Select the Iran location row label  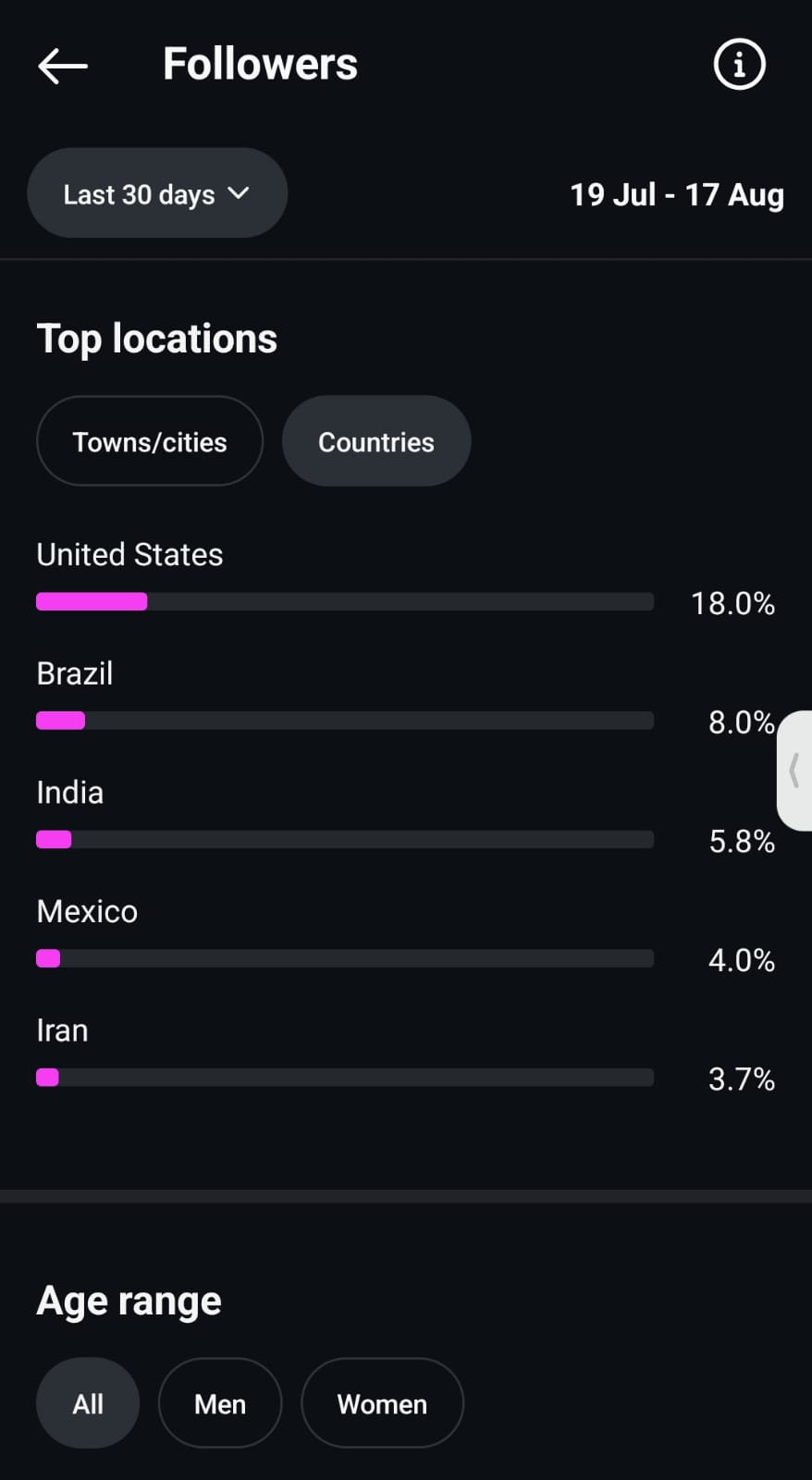pyautogui.click(x=62, y=1030)
